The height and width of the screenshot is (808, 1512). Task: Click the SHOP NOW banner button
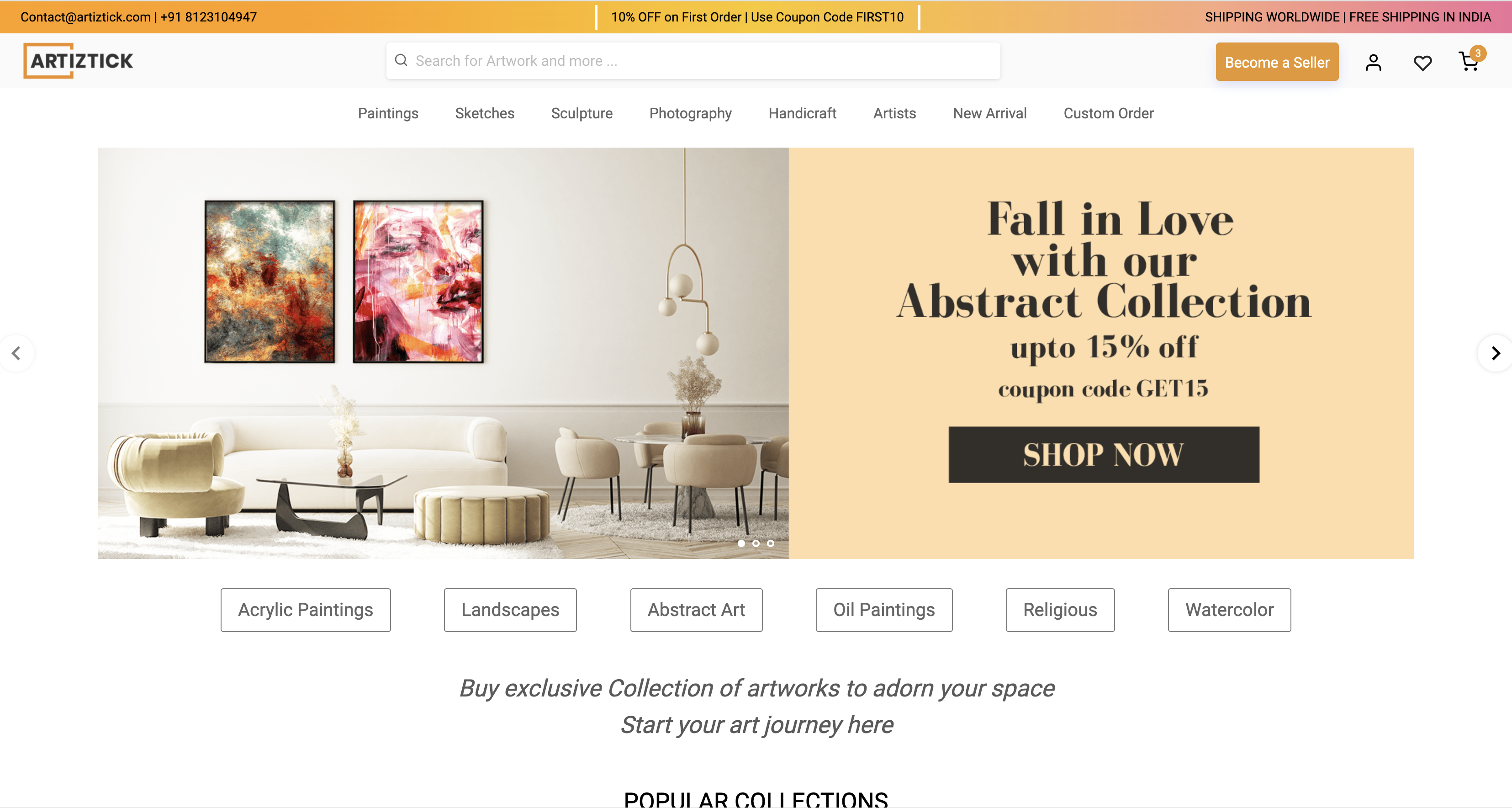point(1104,454)
